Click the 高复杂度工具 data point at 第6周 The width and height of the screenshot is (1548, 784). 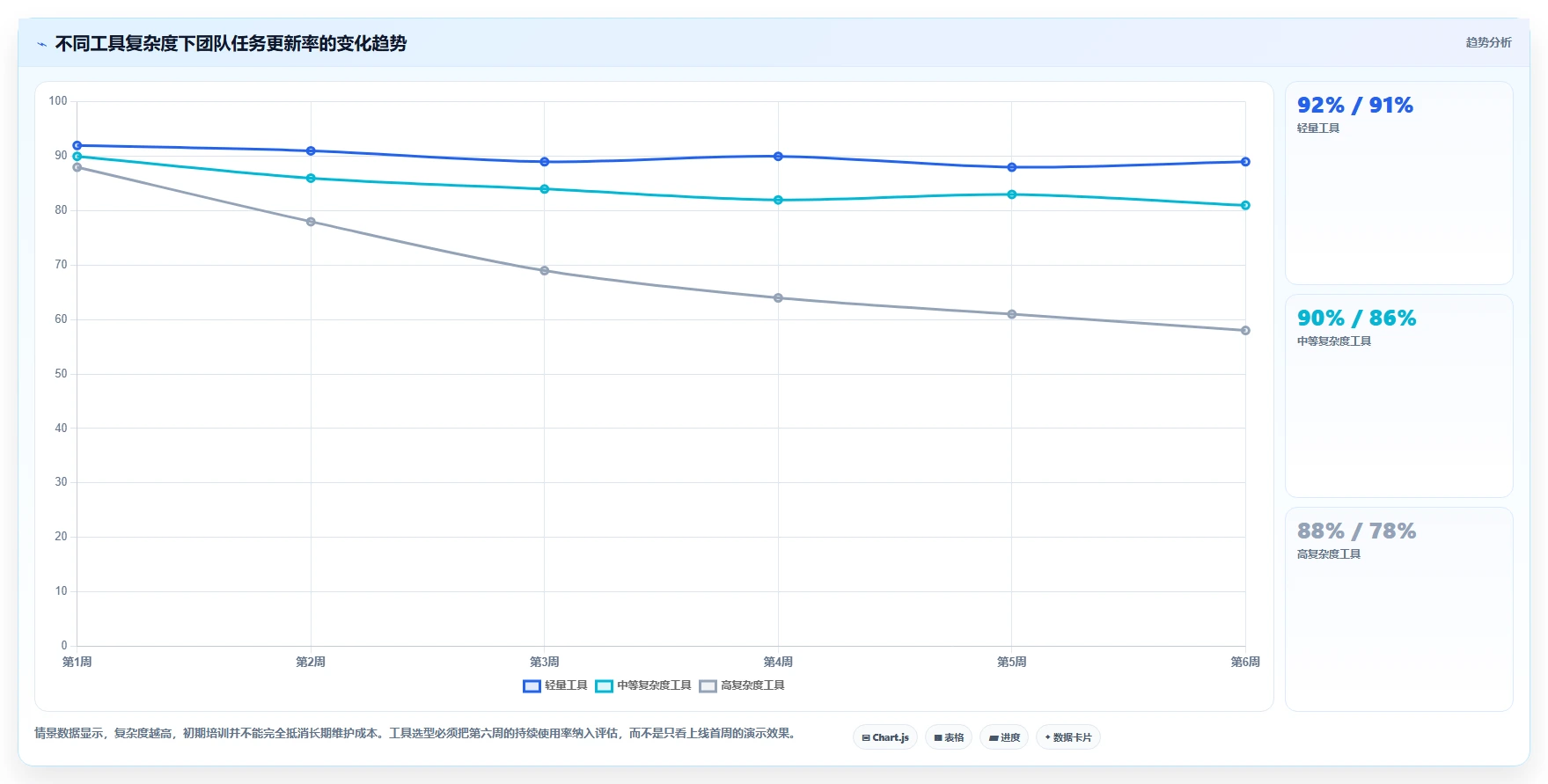click(1245, 331)
